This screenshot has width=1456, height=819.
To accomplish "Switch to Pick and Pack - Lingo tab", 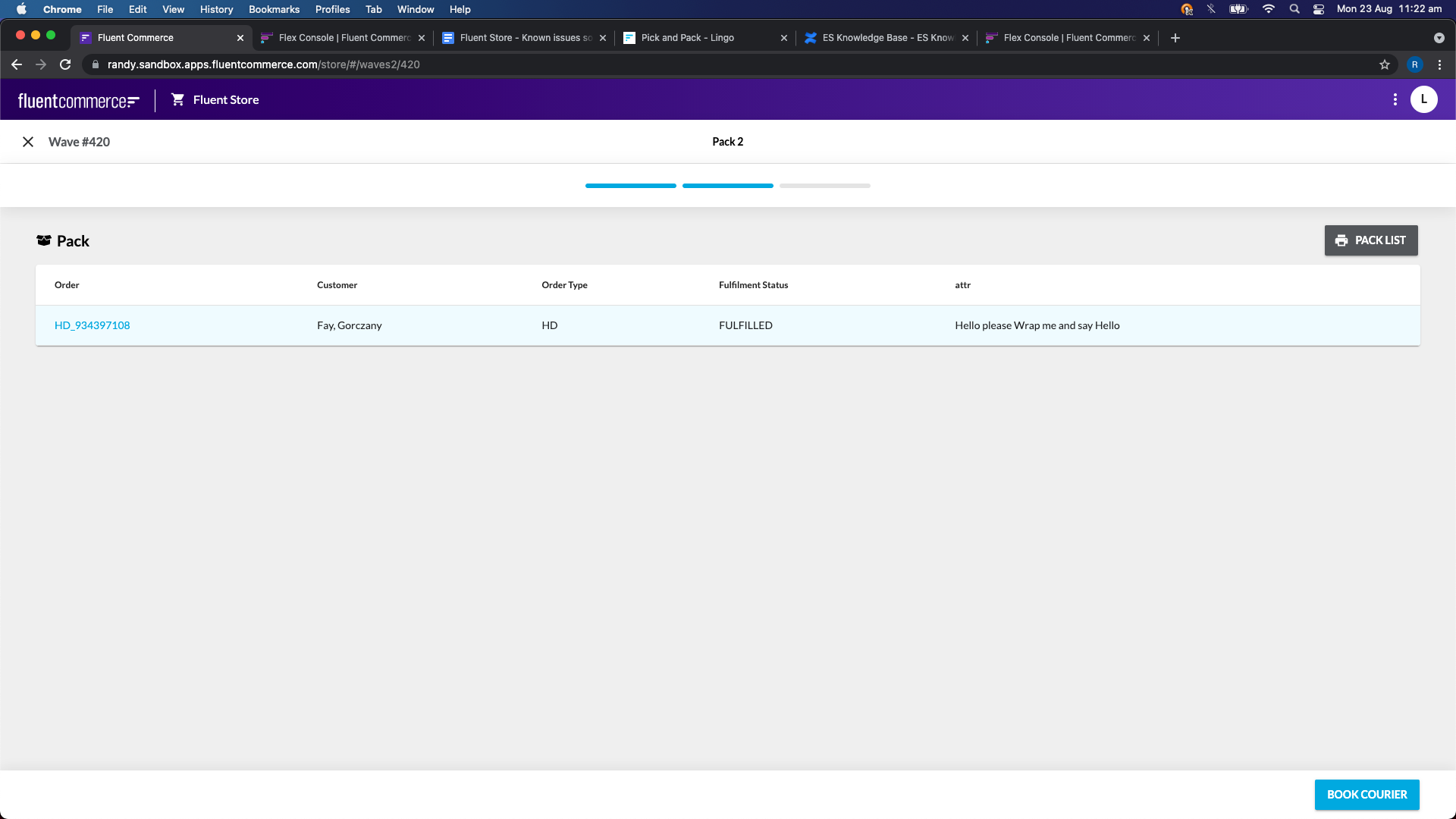I will 687,38.
